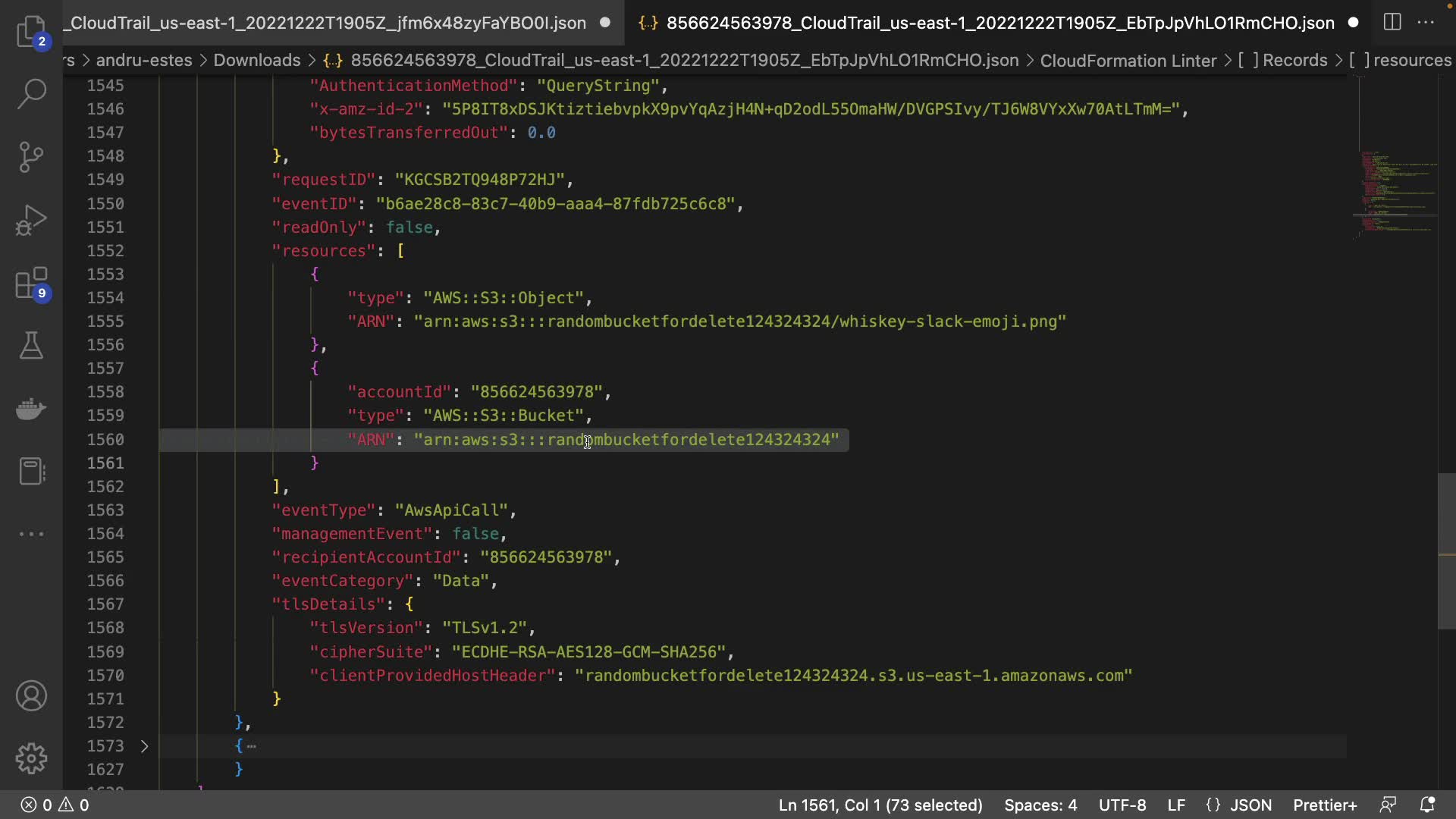Toggle notifications bell in status bar
Image resolution: width=1456 pixels, height=819 pixels.
point(1427,805)
